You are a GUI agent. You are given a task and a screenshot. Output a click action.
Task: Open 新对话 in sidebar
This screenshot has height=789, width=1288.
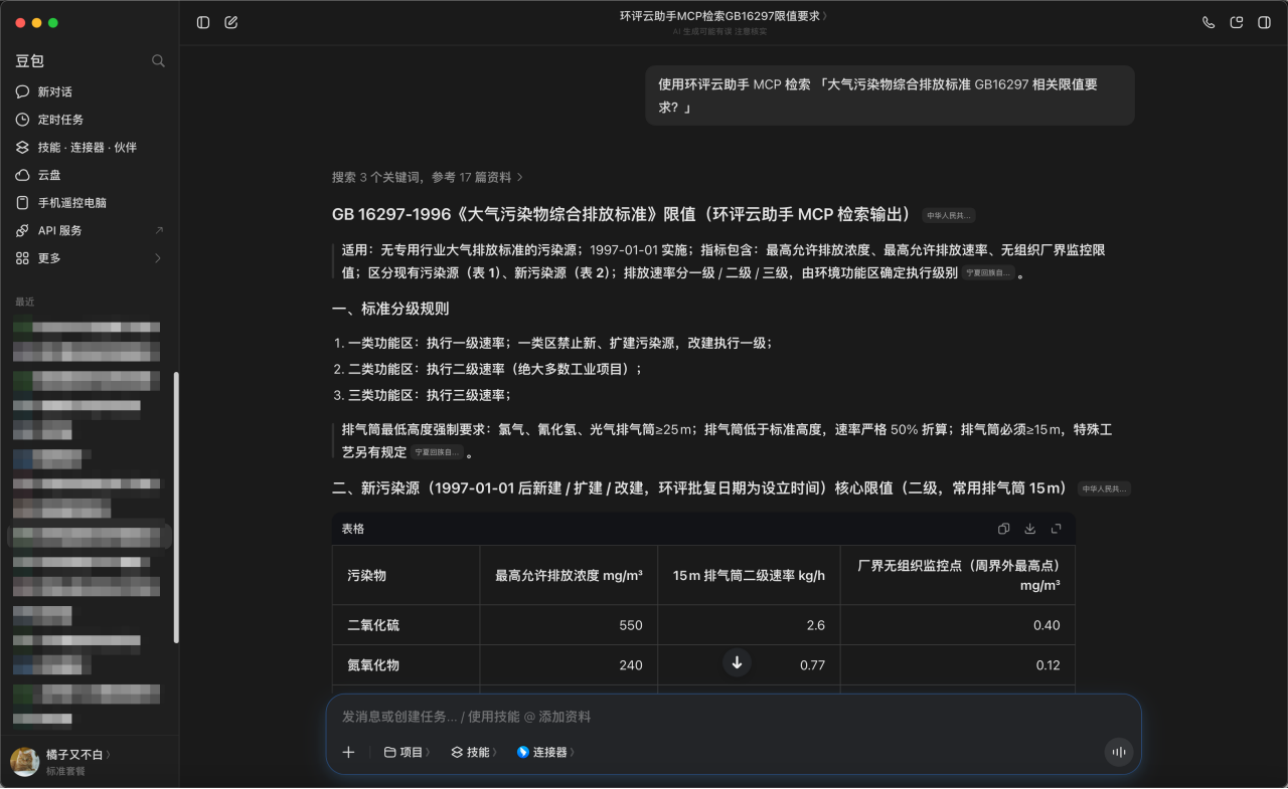coord(89,92)
